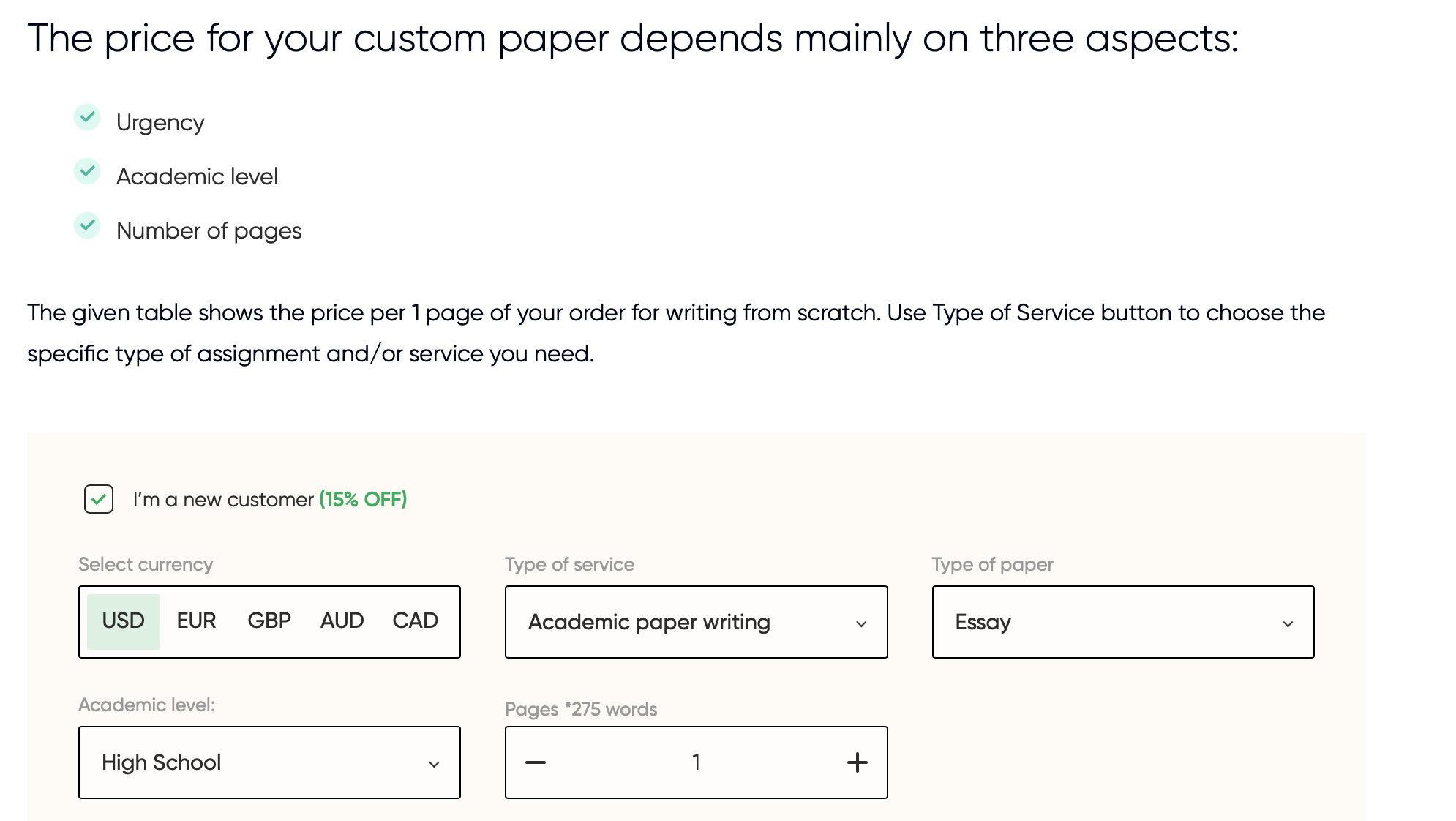Screen dimensions: 1456x821
Task: Click the pages counter stepper control
Action: click(x=697, y=763)
